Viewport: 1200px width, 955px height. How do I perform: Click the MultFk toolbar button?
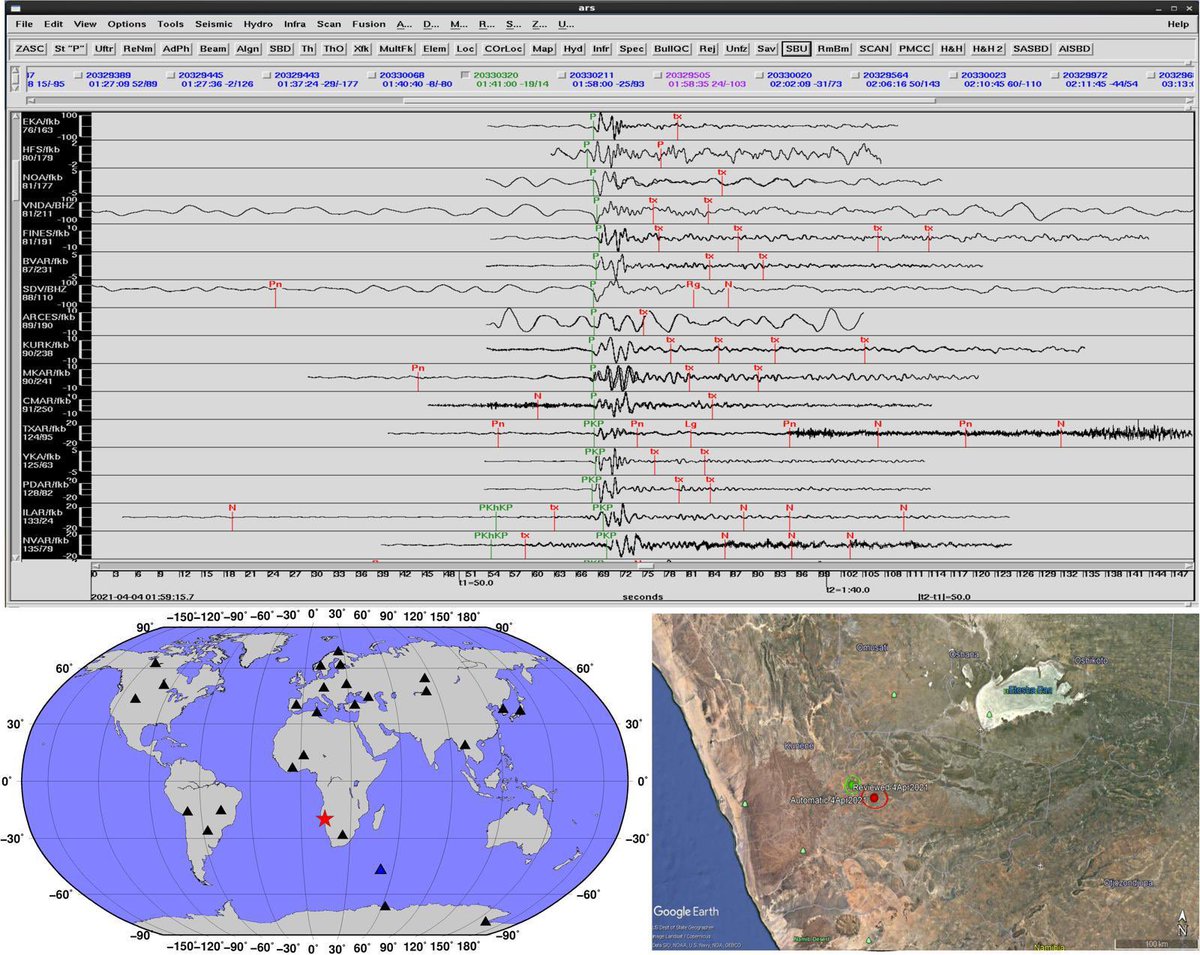(397, 48)
